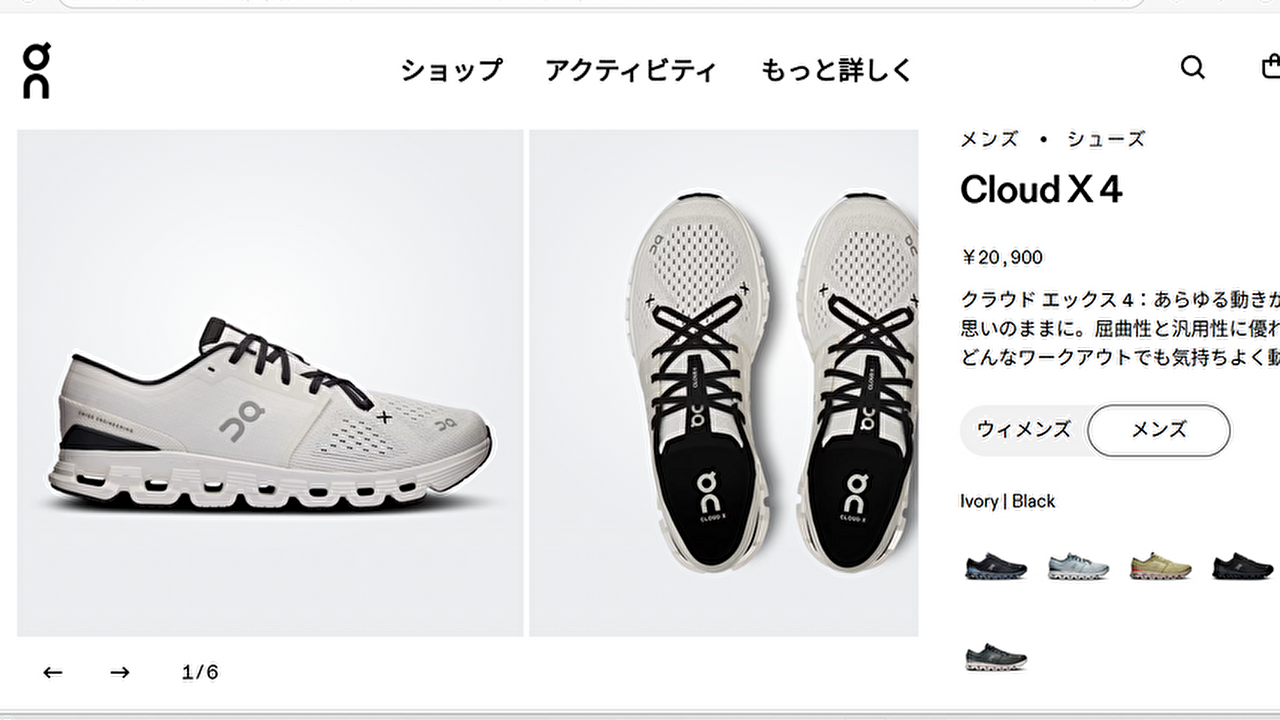1280x720 pixels.
Task: Open the shopping bag icon
Action: point(1270,66)
